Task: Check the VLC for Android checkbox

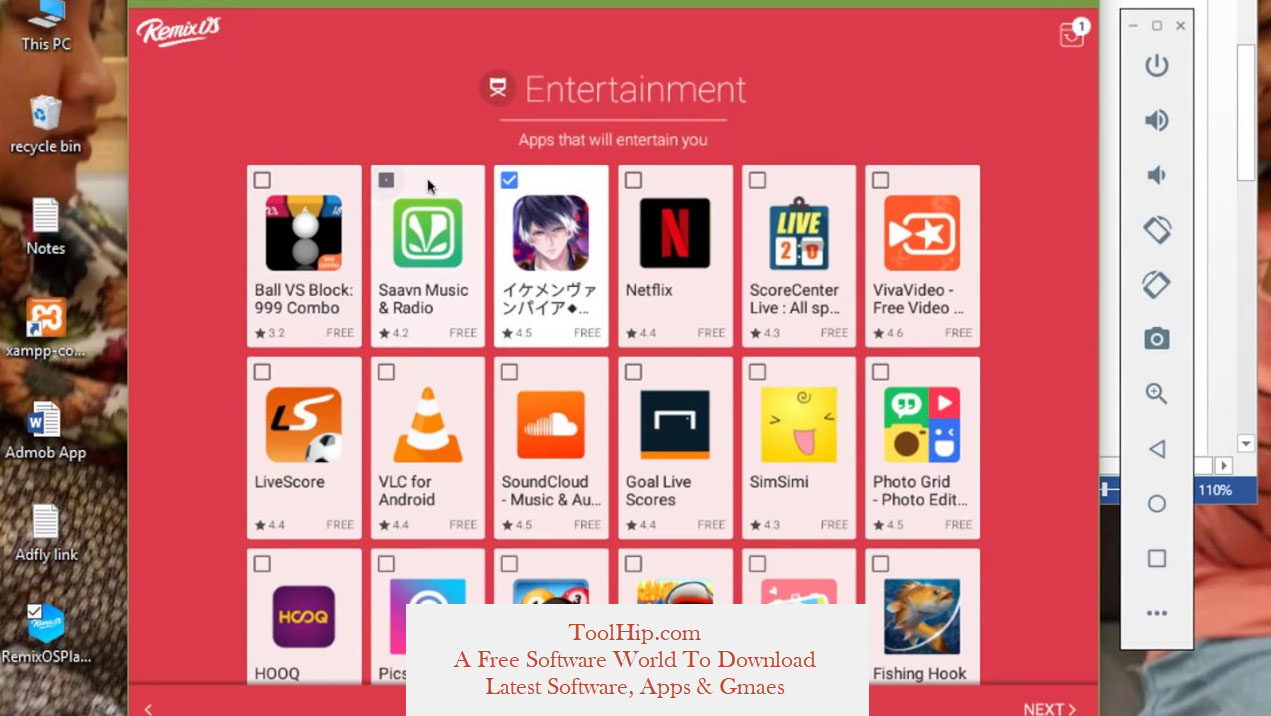Action: pos(386,372)
